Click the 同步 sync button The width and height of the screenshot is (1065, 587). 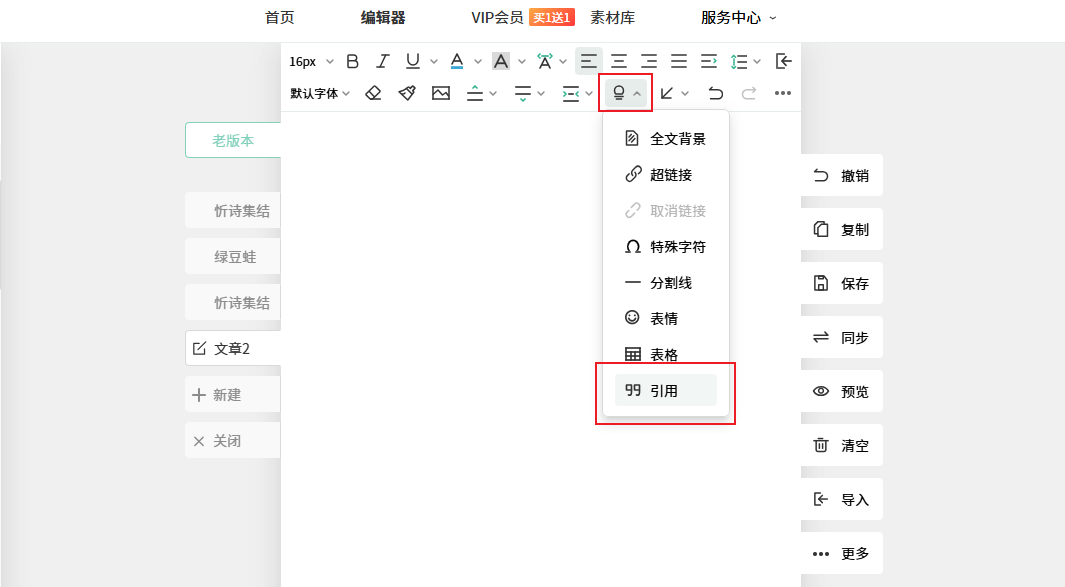pyautogui.click(x=842, y=337)
